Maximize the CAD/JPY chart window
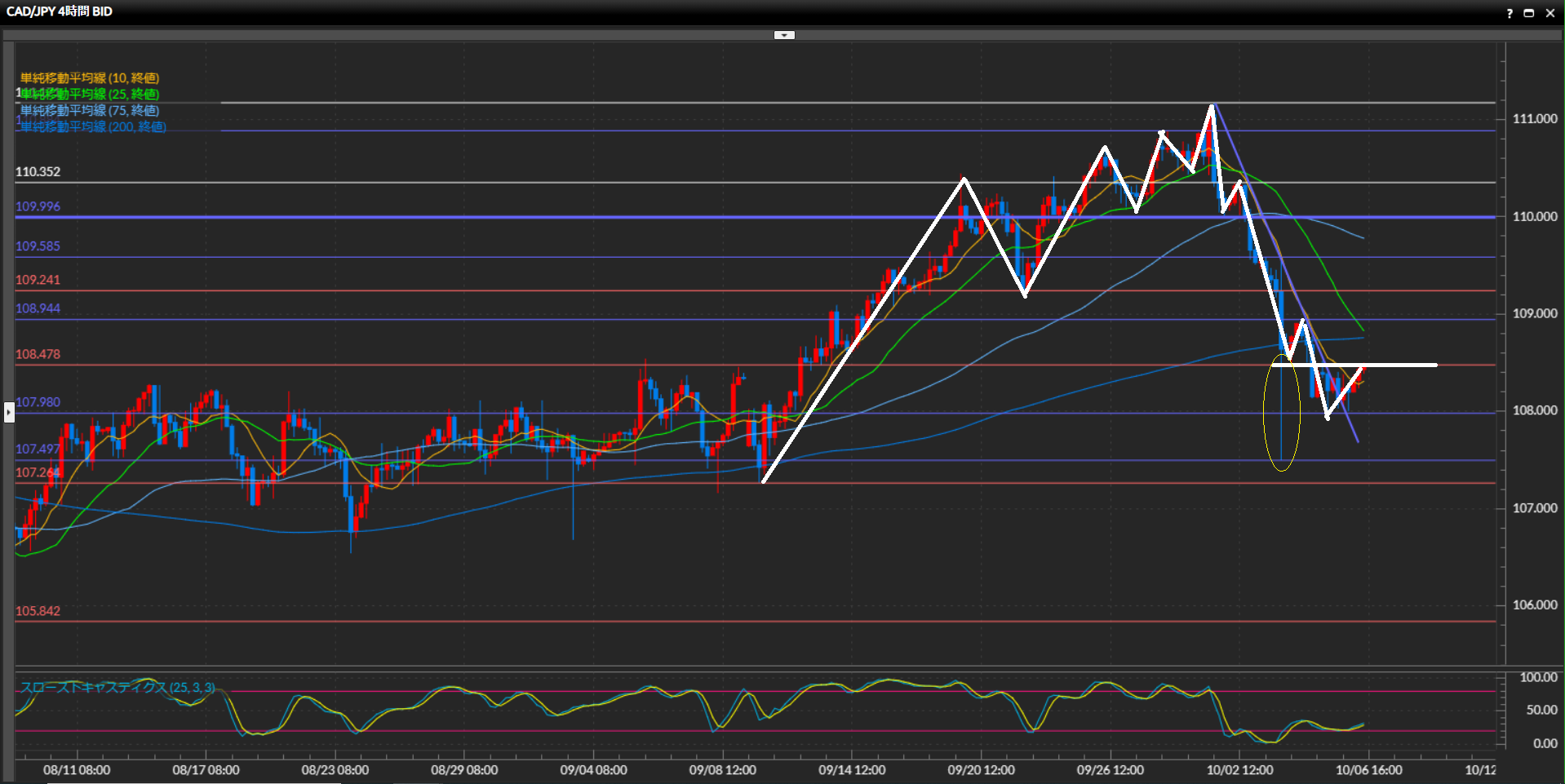This screenshot has height=784, width=1565. [1528, 13]
